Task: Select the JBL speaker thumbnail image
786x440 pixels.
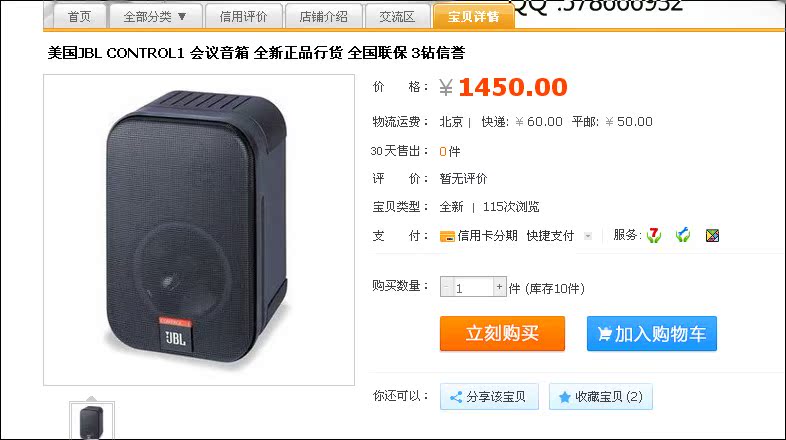Action: tap(92, 421)
